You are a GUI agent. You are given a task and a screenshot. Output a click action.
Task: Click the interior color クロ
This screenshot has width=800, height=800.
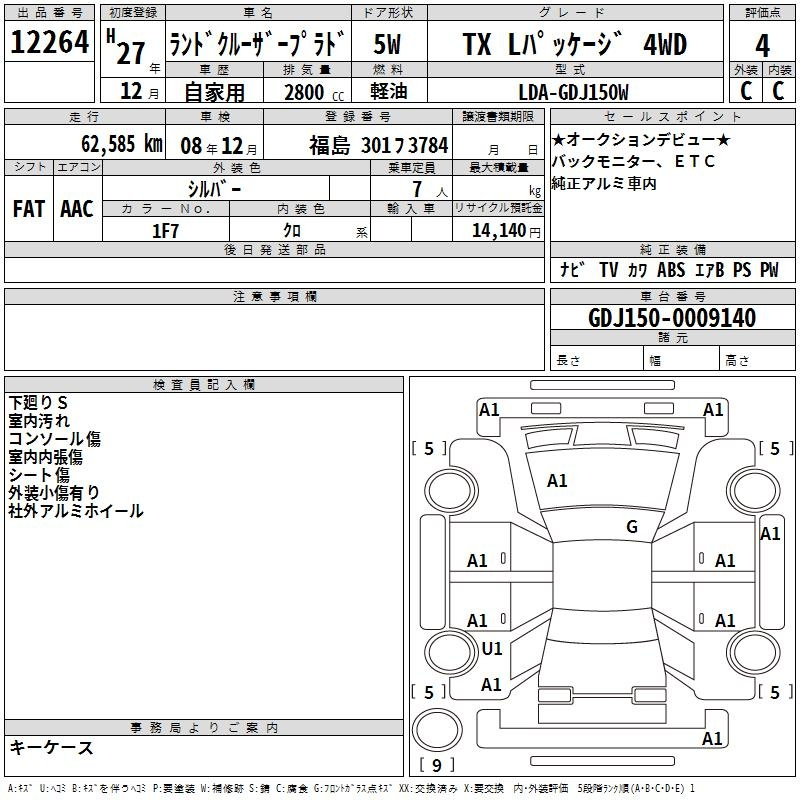[x=292, y=231]
